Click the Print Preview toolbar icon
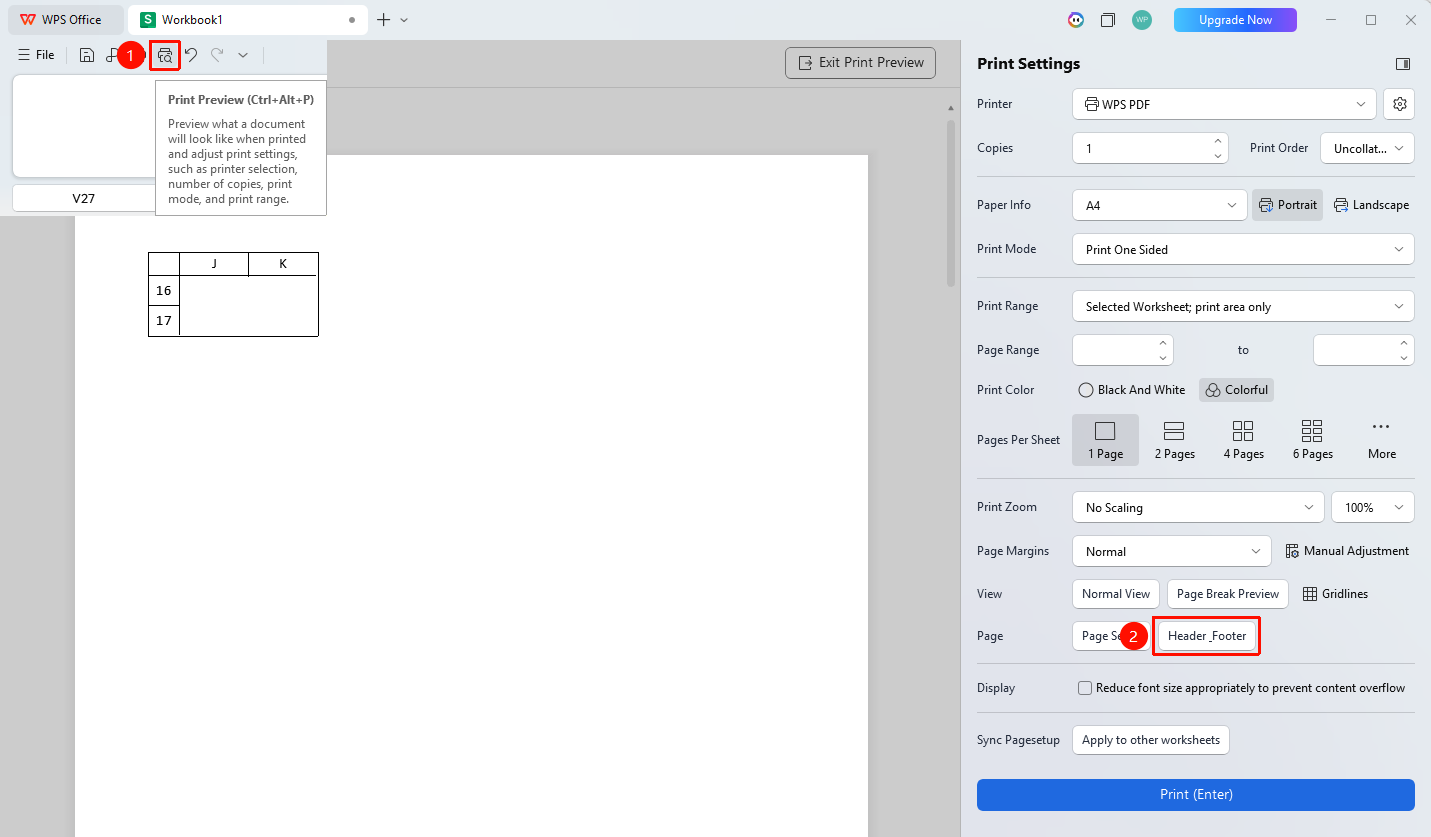This screenshot has width=1431, height=837. pos(165,55)
